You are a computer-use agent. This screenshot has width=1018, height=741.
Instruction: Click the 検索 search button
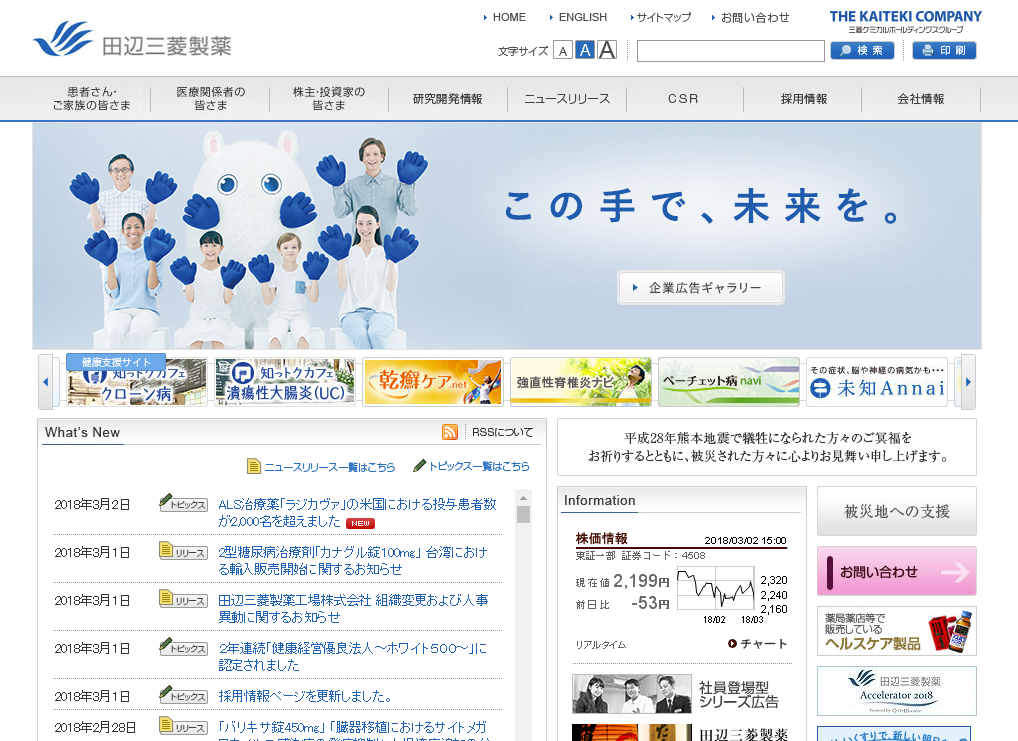862,51
